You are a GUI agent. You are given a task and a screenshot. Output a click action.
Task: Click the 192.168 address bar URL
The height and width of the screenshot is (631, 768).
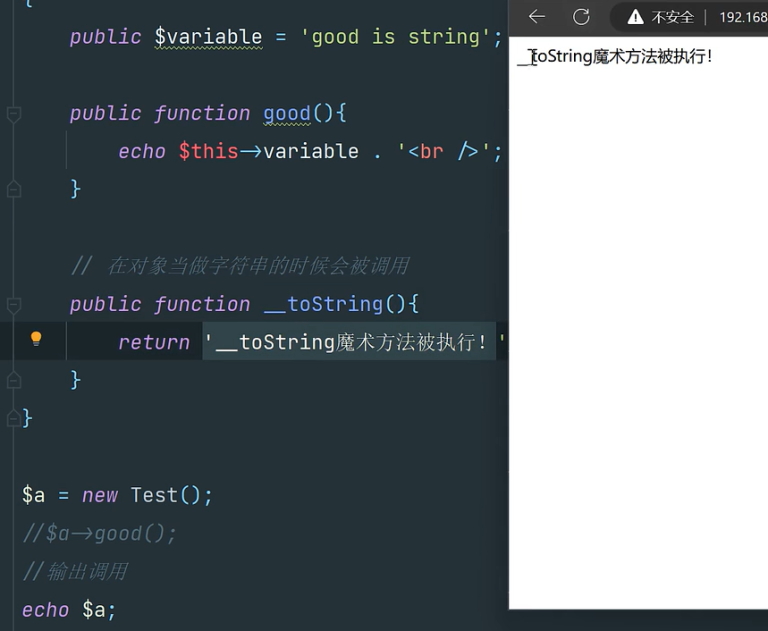(742, 17)
